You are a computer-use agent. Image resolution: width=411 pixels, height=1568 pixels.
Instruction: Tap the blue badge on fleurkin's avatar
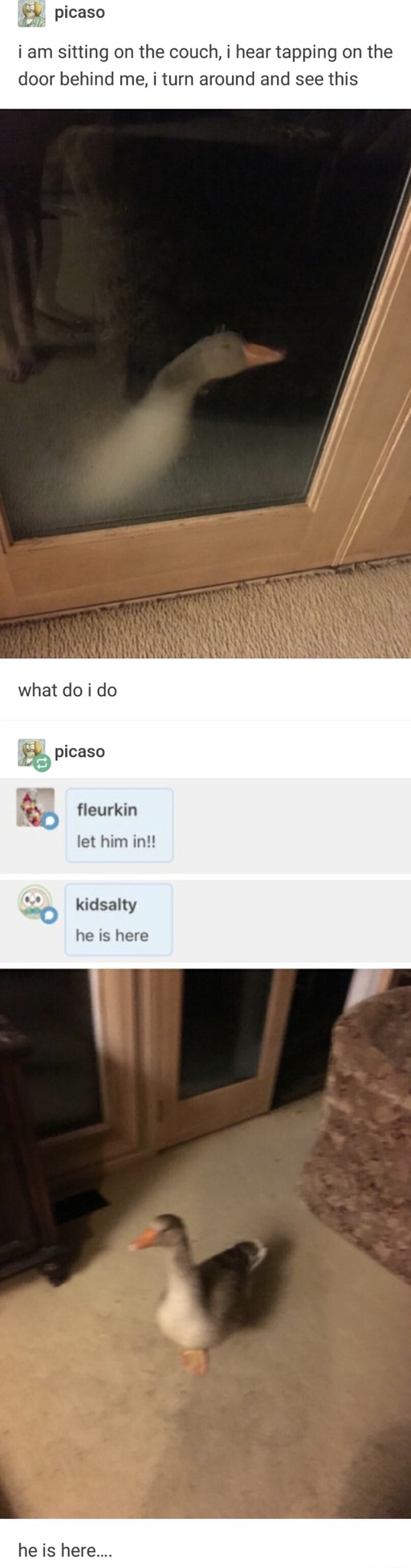(x=50, y=822)
